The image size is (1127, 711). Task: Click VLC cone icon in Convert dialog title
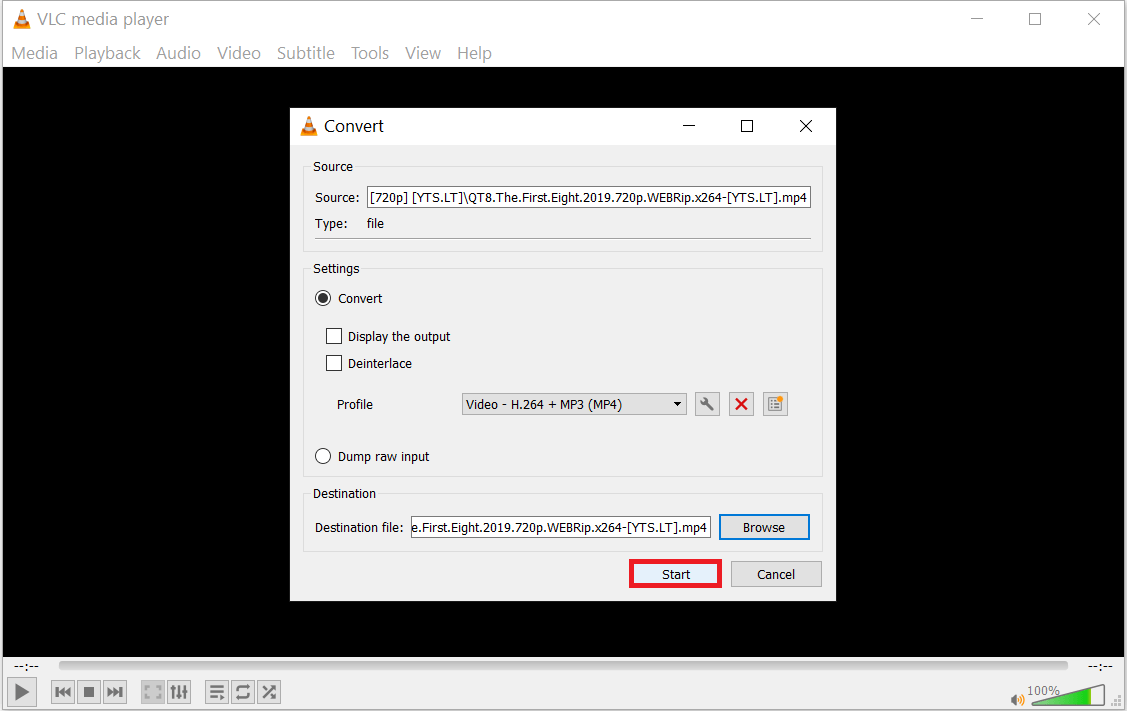coord(308,126)
